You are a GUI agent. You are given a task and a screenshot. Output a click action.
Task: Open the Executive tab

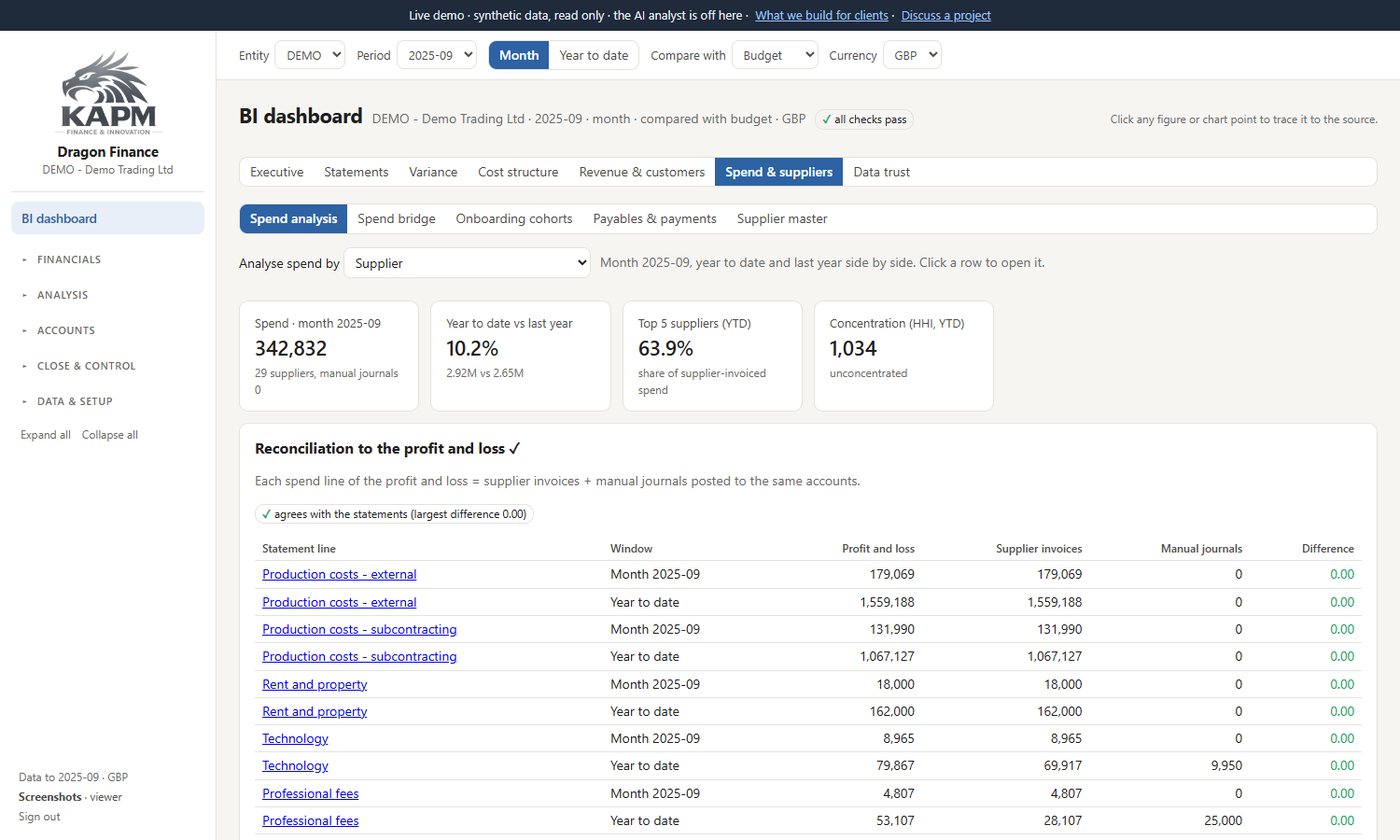pyautogui.click(x=277, y=172)
